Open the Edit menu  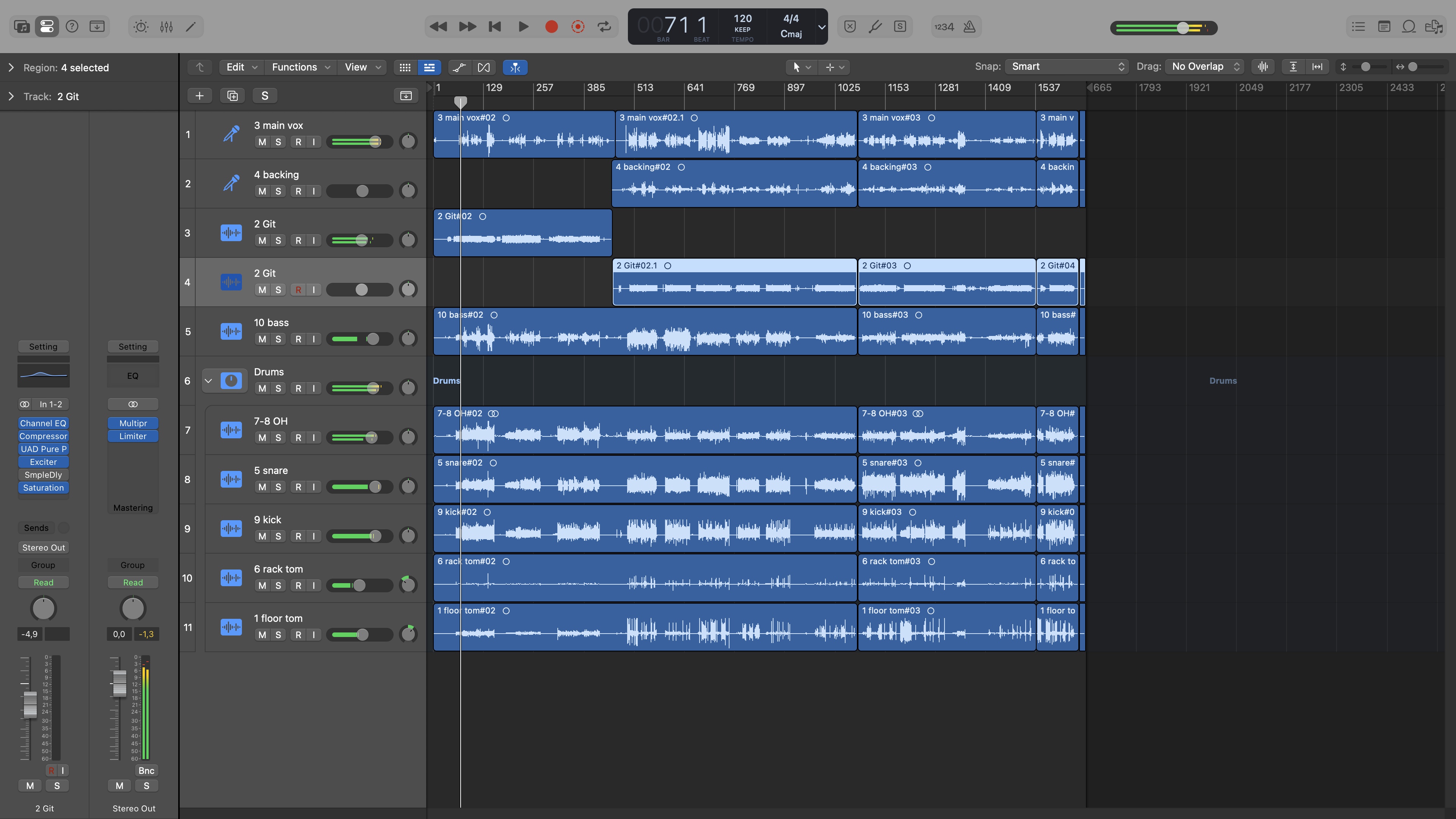[242, 67]
